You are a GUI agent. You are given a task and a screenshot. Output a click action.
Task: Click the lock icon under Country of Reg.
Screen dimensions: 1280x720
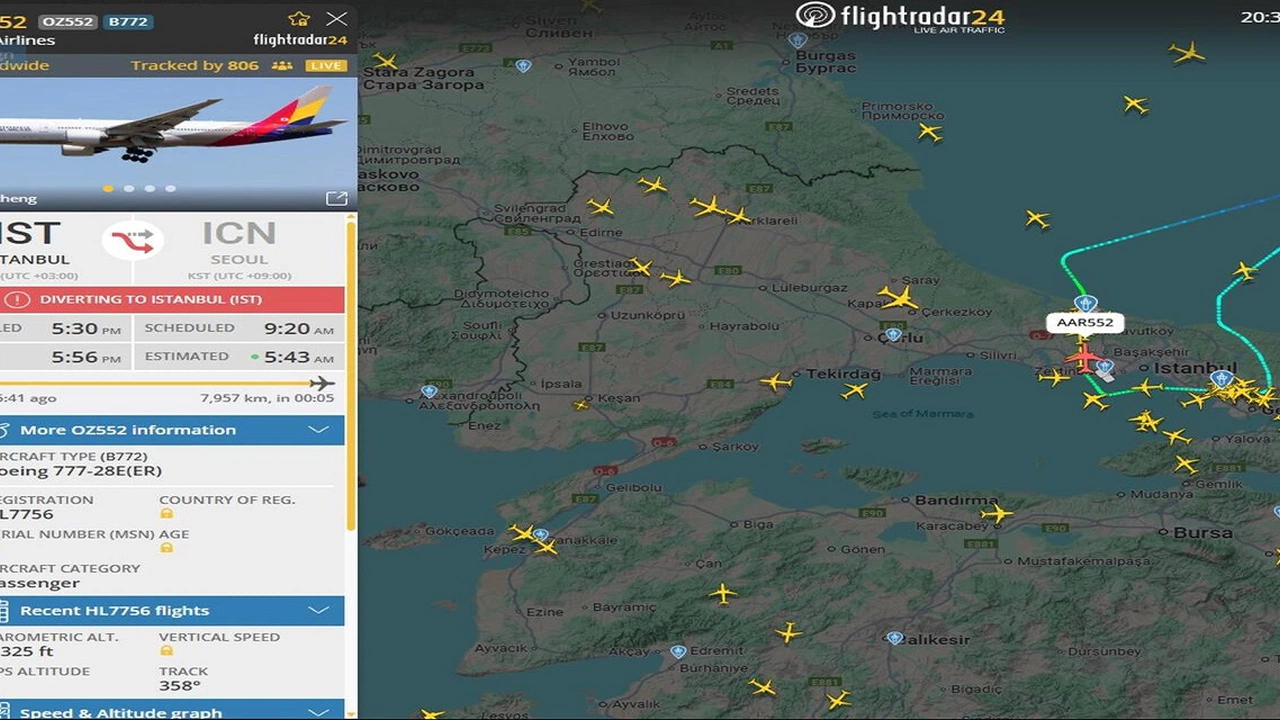point(167,514)
